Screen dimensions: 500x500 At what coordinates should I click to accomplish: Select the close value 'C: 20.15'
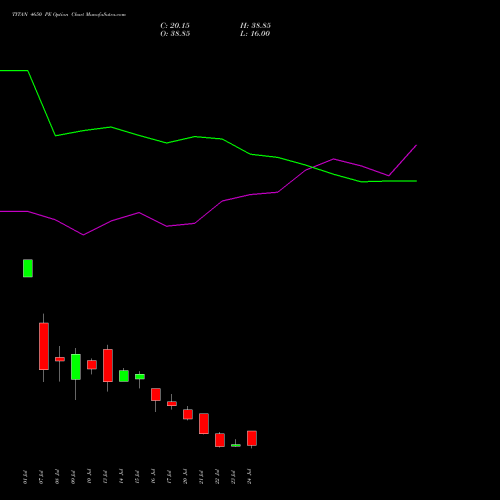click(x=175, y=26)
